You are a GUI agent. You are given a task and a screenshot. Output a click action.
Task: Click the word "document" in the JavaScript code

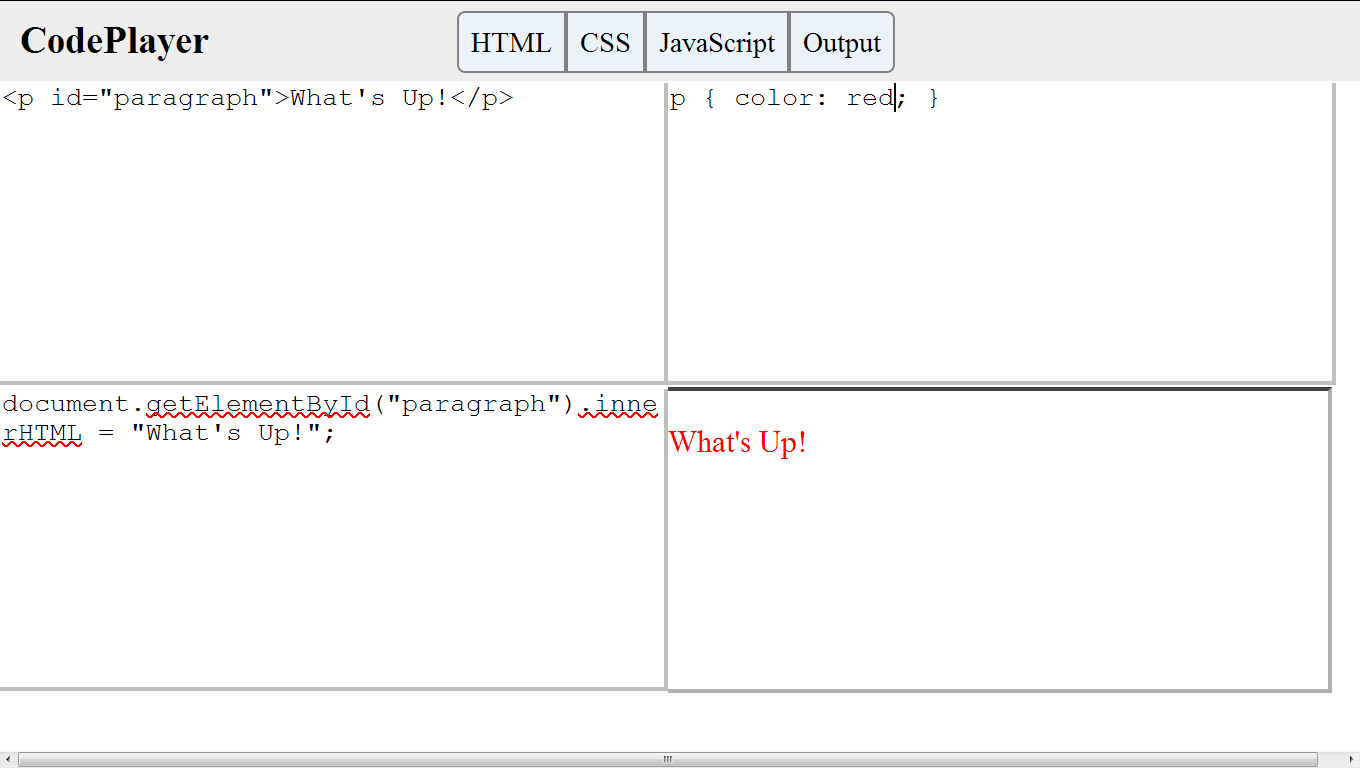(x=66, y=404)
